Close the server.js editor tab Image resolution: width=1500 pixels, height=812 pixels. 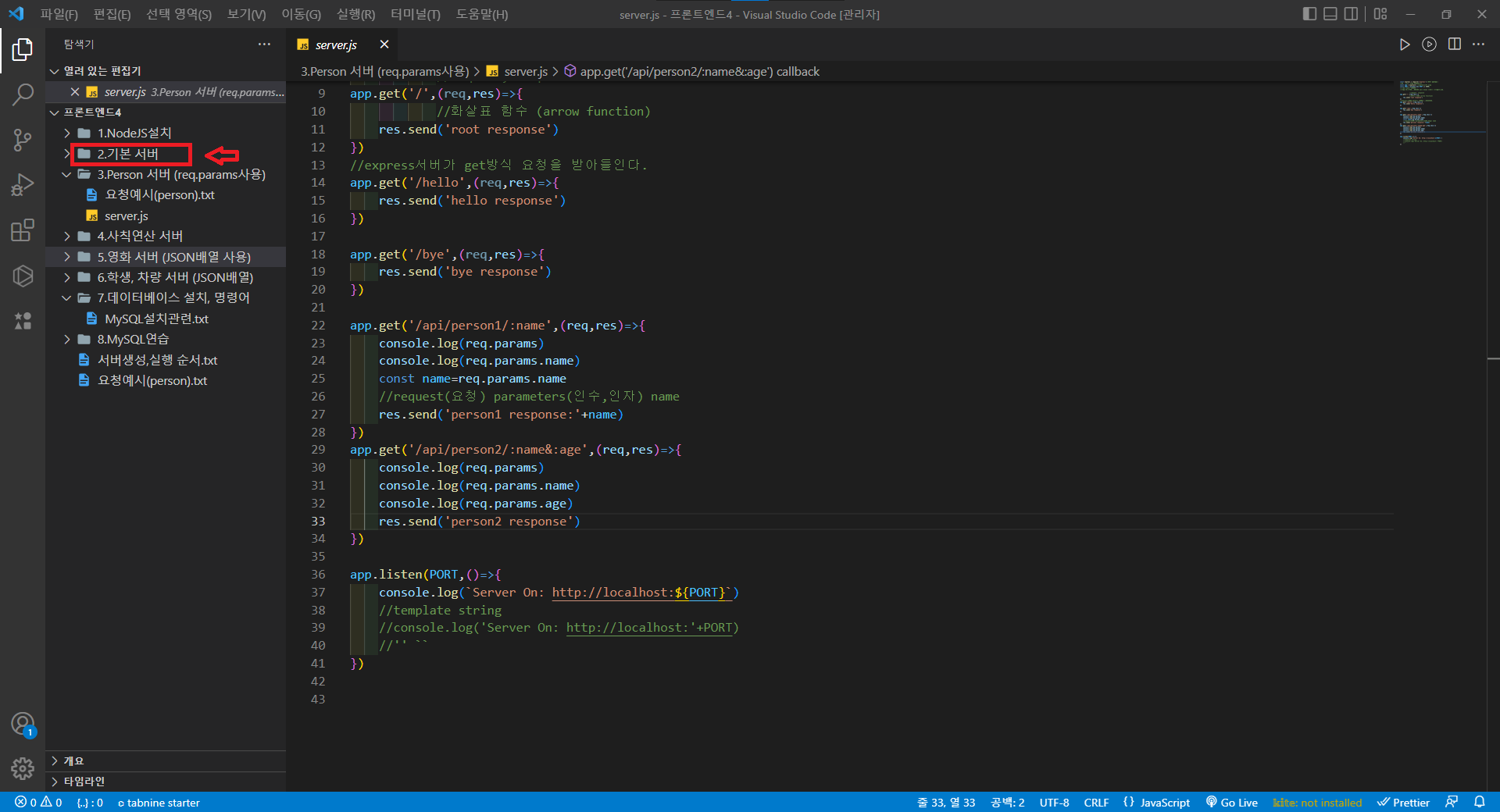tap(384, 45)
